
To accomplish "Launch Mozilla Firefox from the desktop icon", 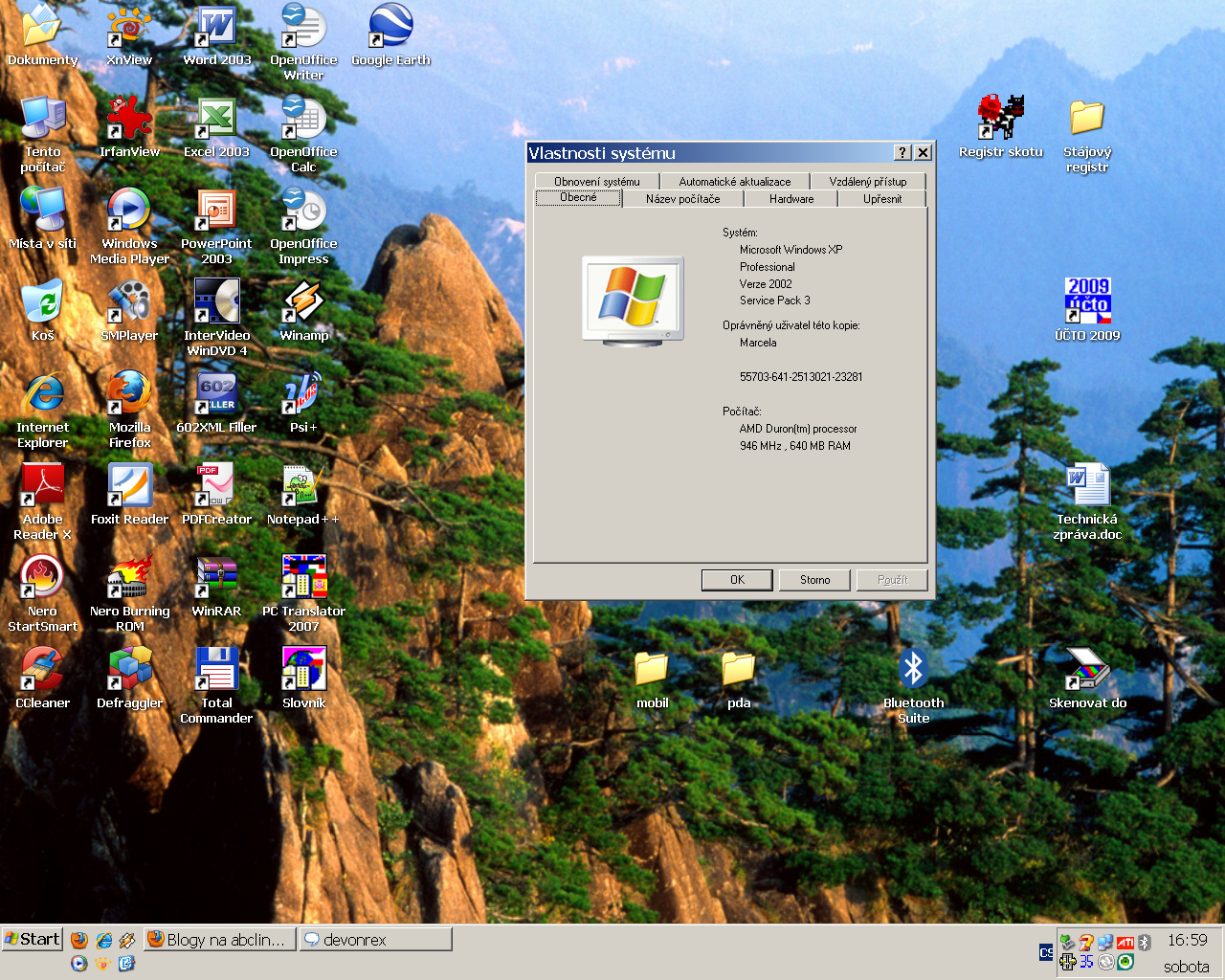I will (129, 410).
